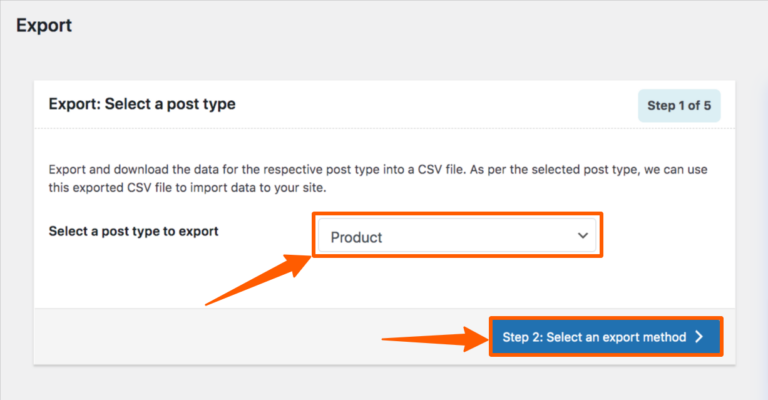Click the orange highlight border around Product select
Viewport: 768px width, 400px height.
[x=457, y=213]
